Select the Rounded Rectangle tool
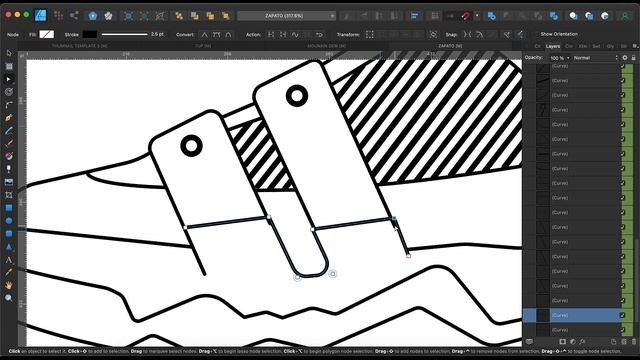The image size is (640, 360). coord(9,234)
